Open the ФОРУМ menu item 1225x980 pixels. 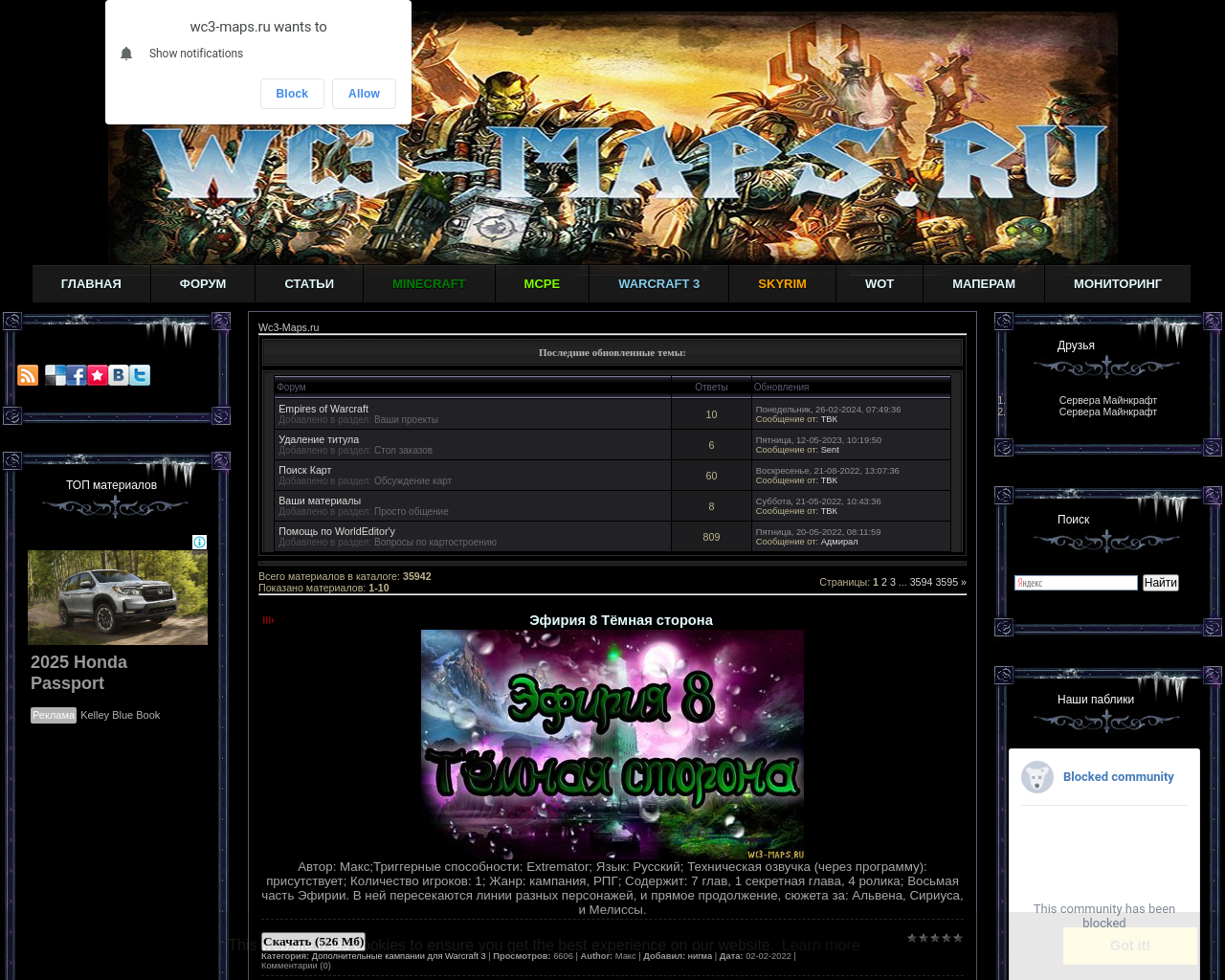tap(203, 284)
